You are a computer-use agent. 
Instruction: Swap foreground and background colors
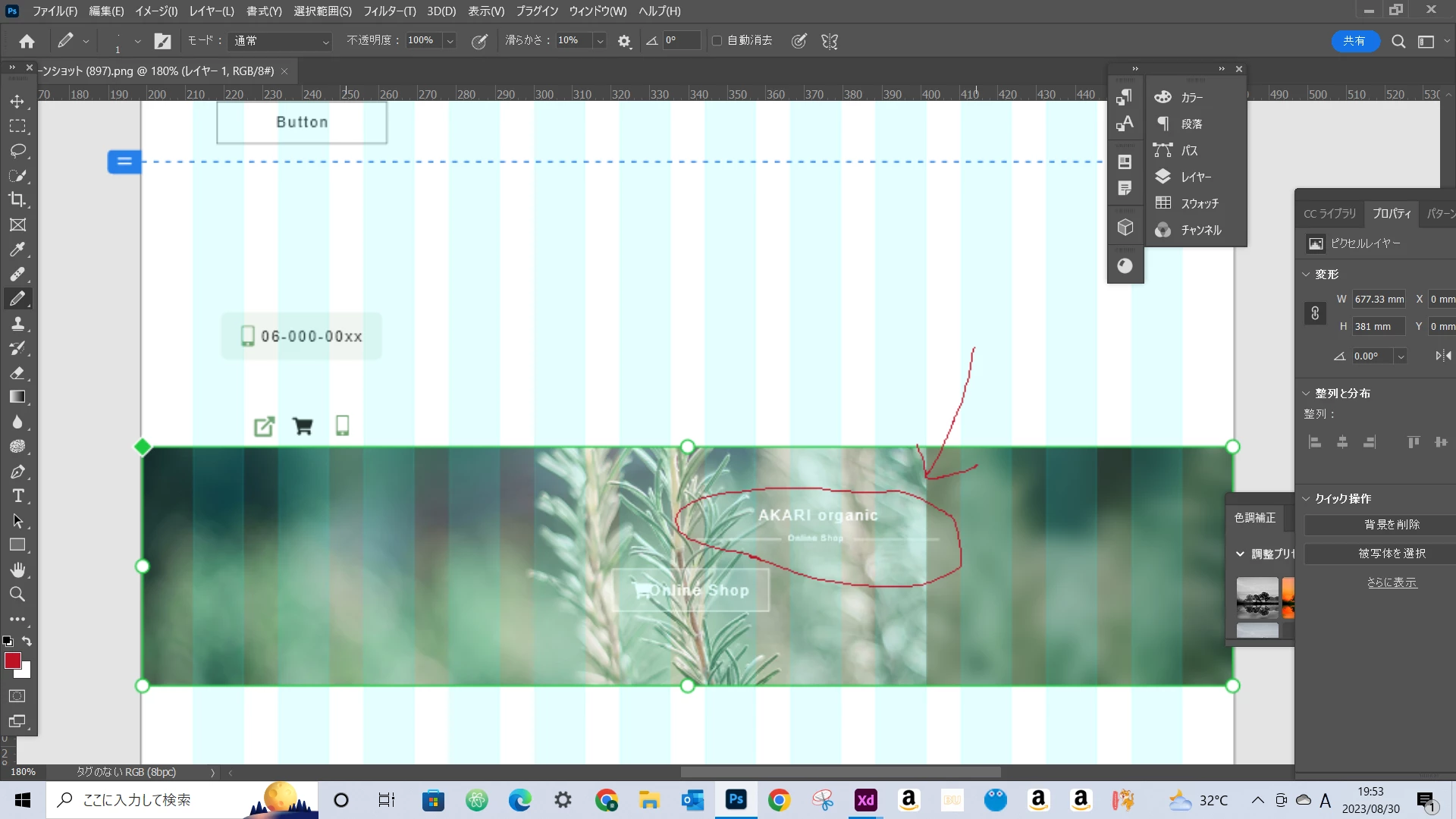coord(27,642)
